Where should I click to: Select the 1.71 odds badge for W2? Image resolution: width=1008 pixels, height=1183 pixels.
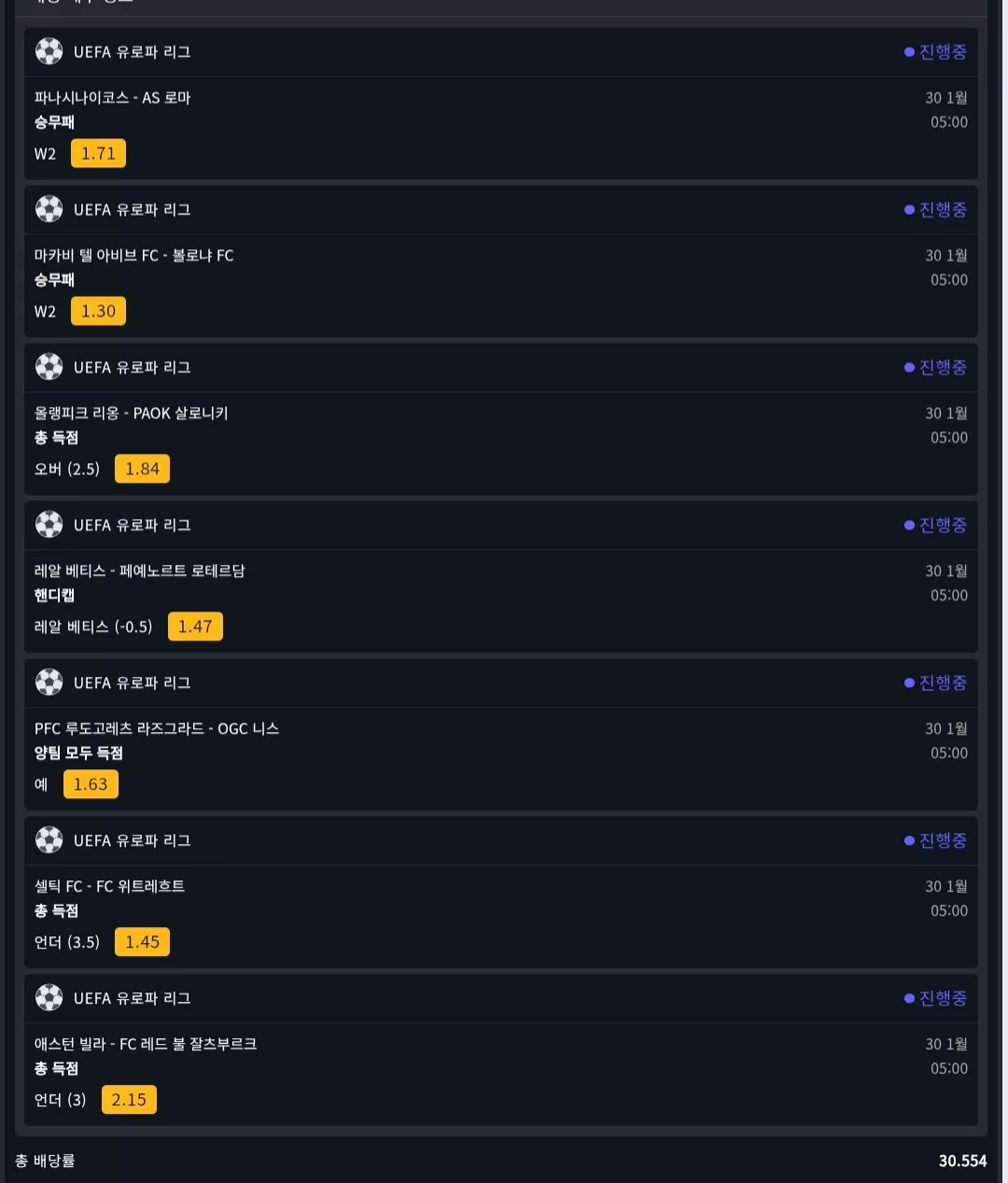(x=98, y=153)
